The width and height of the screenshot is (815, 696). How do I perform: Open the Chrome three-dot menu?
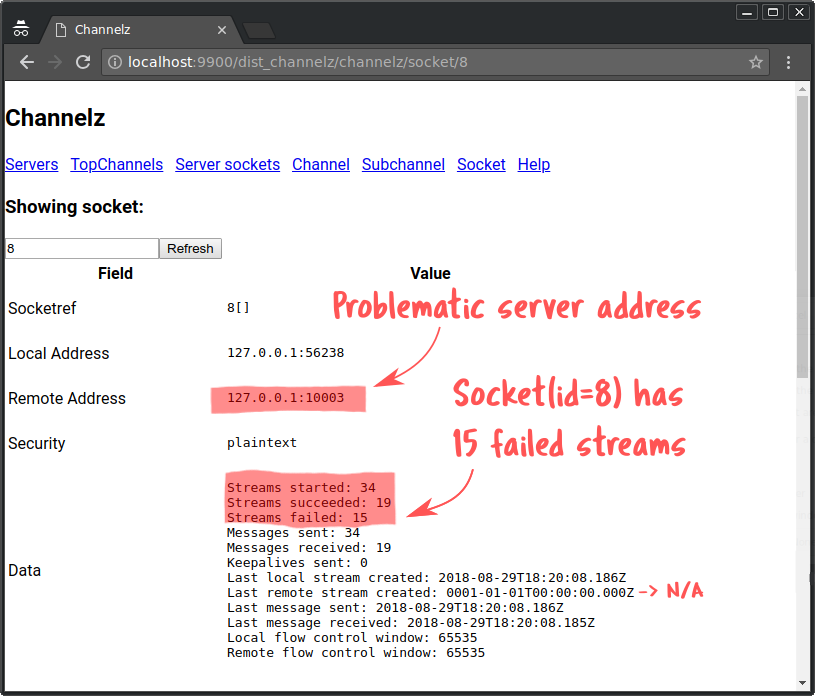pos(789,62)
